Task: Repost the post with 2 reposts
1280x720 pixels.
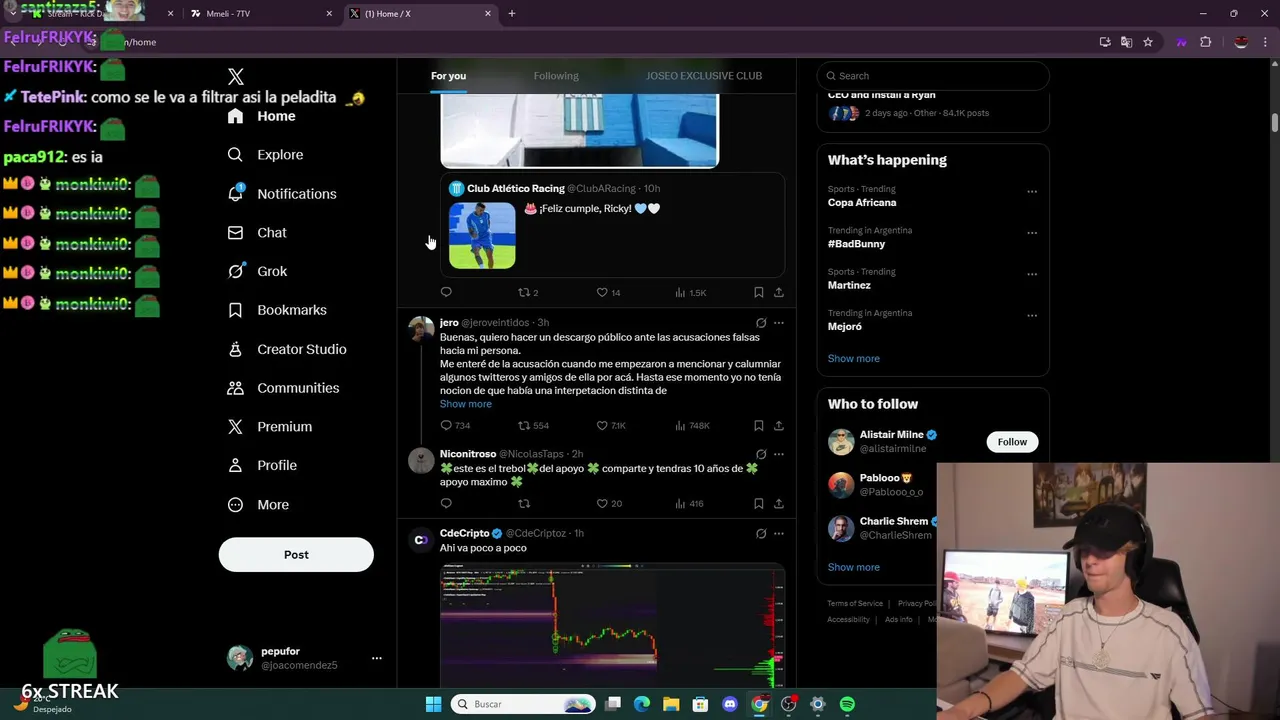Action: coord(527,292)
